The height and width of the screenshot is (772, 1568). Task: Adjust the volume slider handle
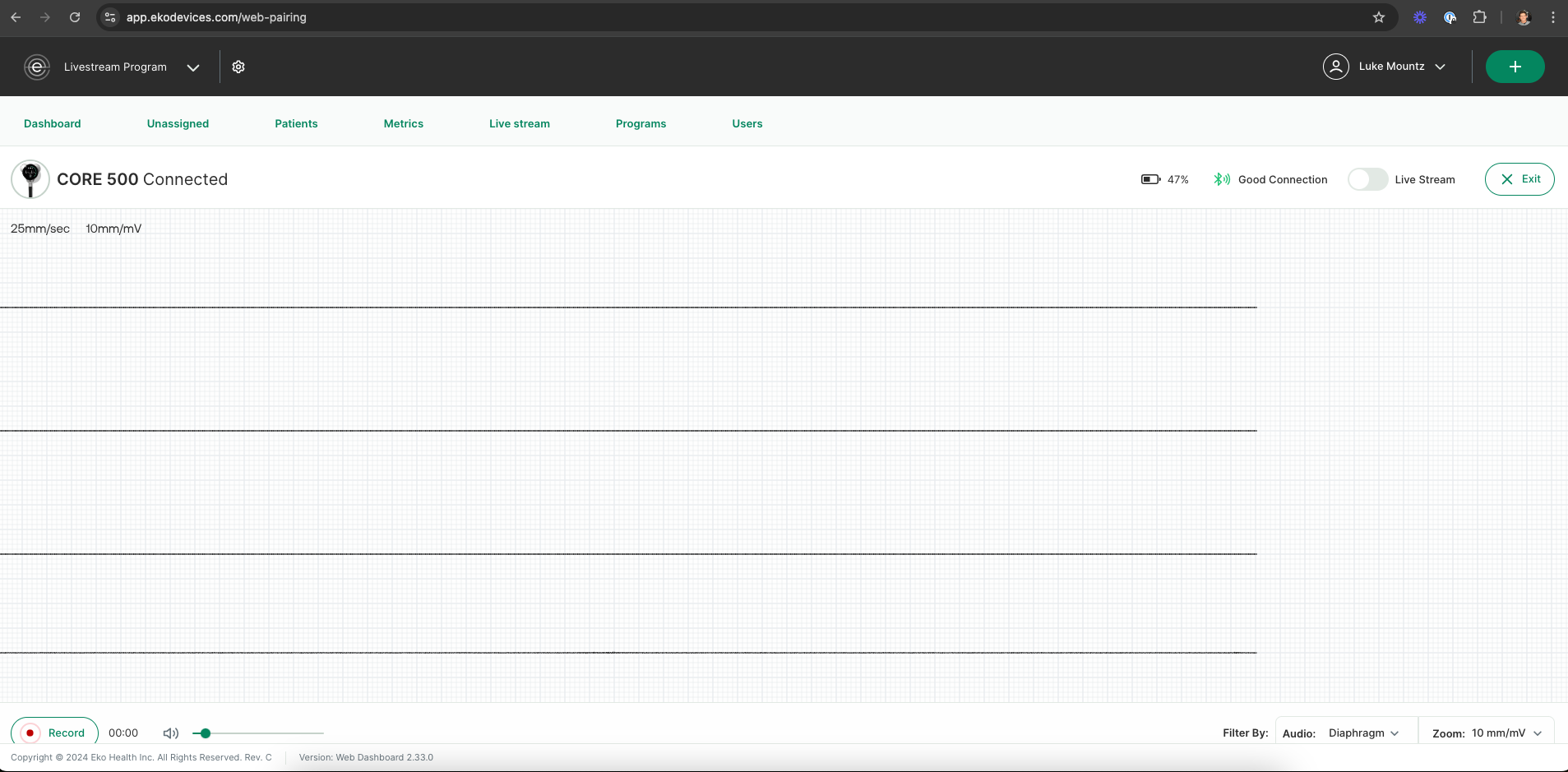204,733
